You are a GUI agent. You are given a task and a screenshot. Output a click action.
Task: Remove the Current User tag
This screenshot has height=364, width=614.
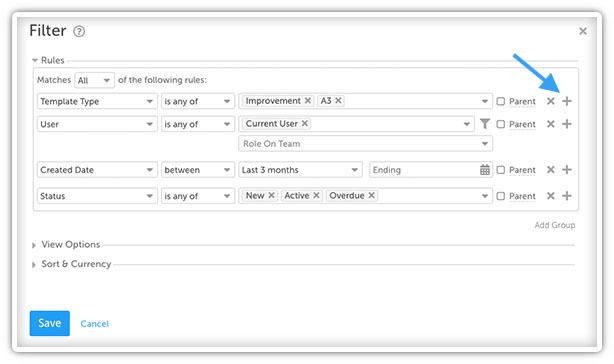(305, 124)
